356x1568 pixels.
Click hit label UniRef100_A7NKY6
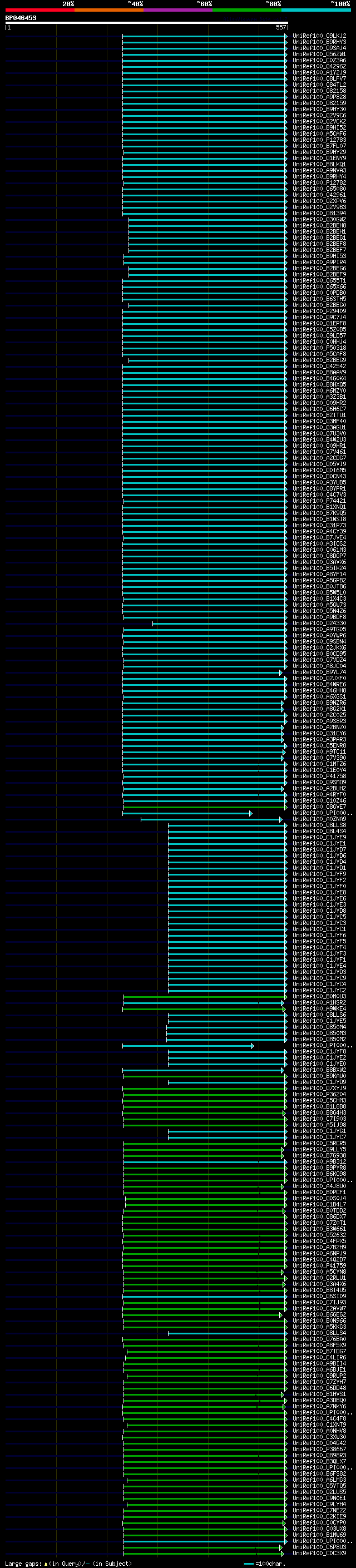319,1407
